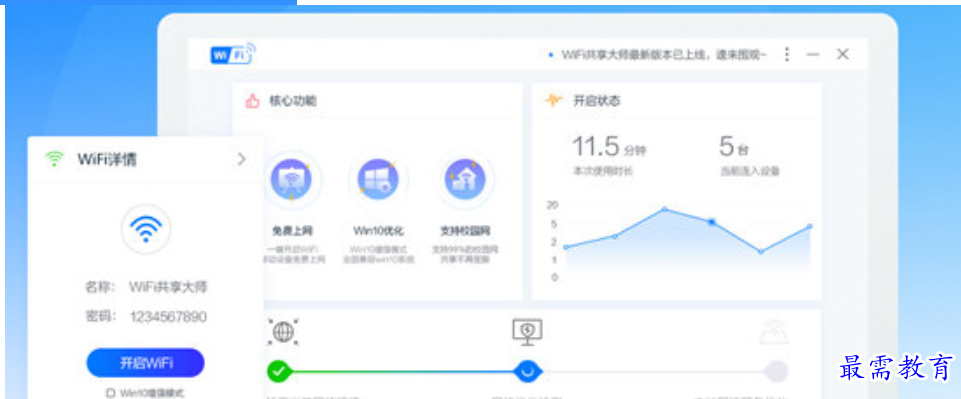The image size is (961, 399).
Task: Enable the Win10增强模式 checkbox
Action: [111, 393]
